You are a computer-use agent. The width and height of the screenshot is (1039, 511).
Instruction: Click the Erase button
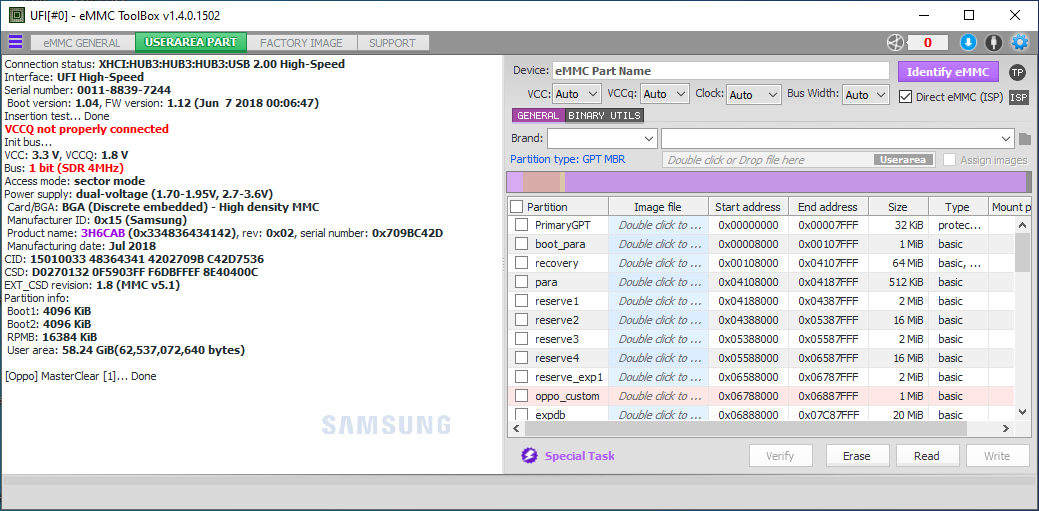coord(856,456)
